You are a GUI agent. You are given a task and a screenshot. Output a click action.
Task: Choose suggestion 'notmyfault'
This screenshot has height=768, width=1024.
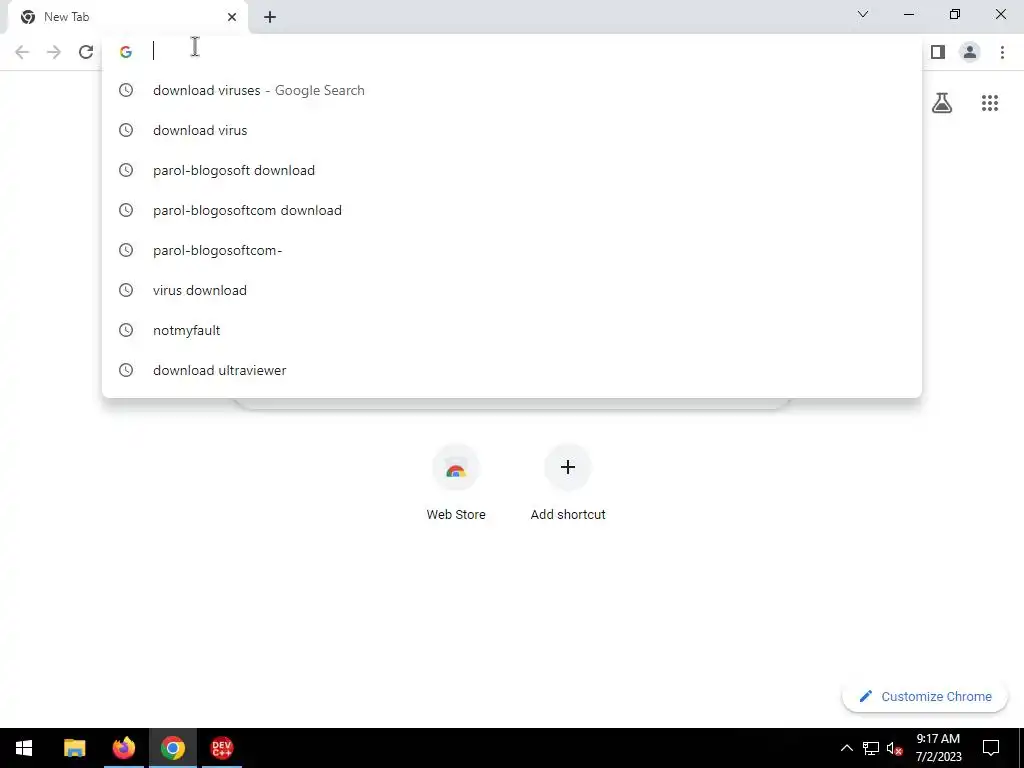512,330
